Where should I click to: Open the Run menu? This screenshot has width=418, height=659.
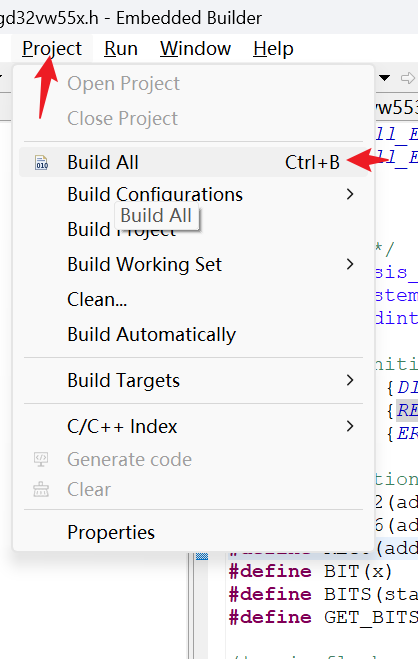[x=121, y=49]
